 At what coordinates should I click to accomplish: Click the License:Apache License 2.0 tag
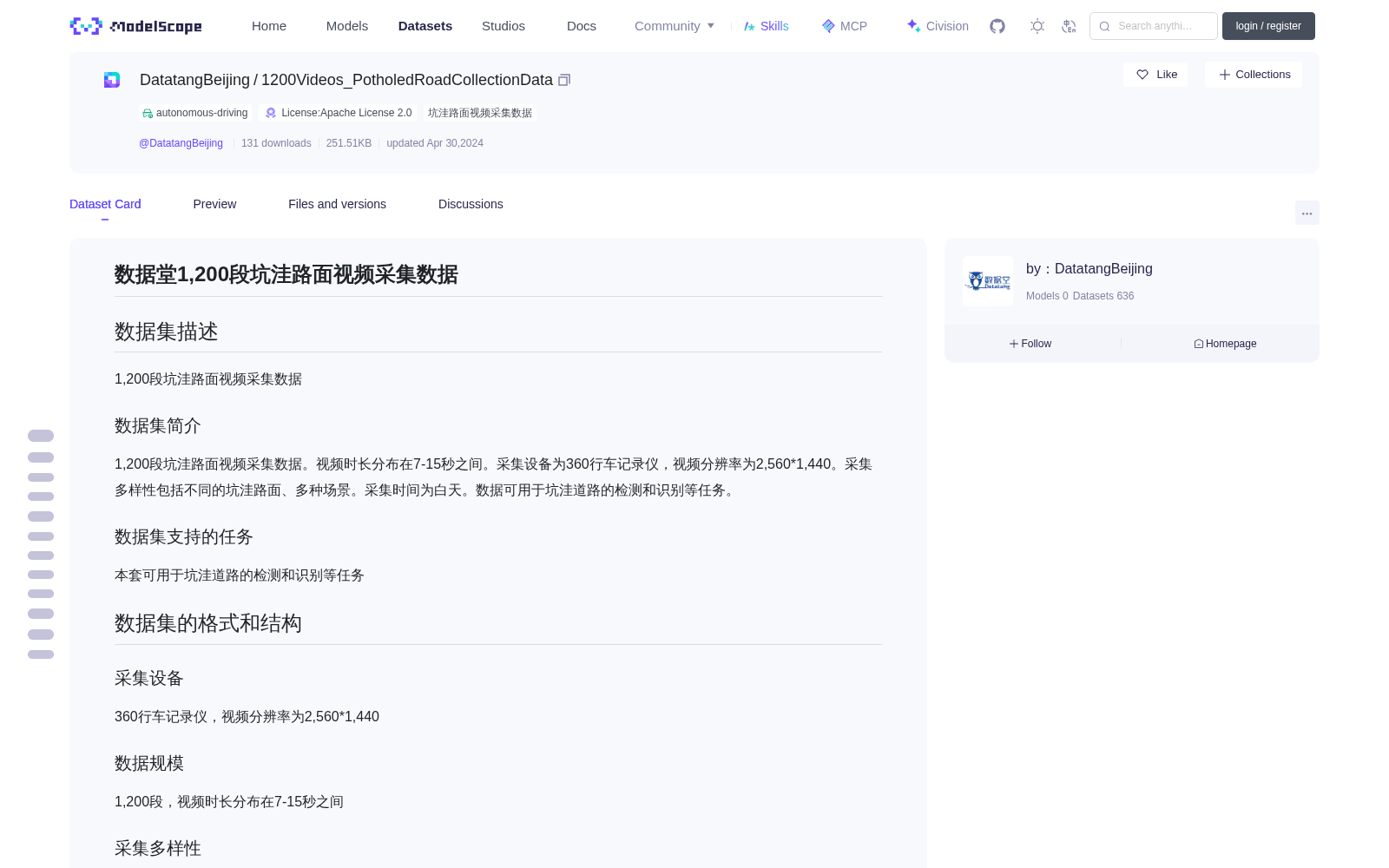pyautogui.click(x=339, y=113)
